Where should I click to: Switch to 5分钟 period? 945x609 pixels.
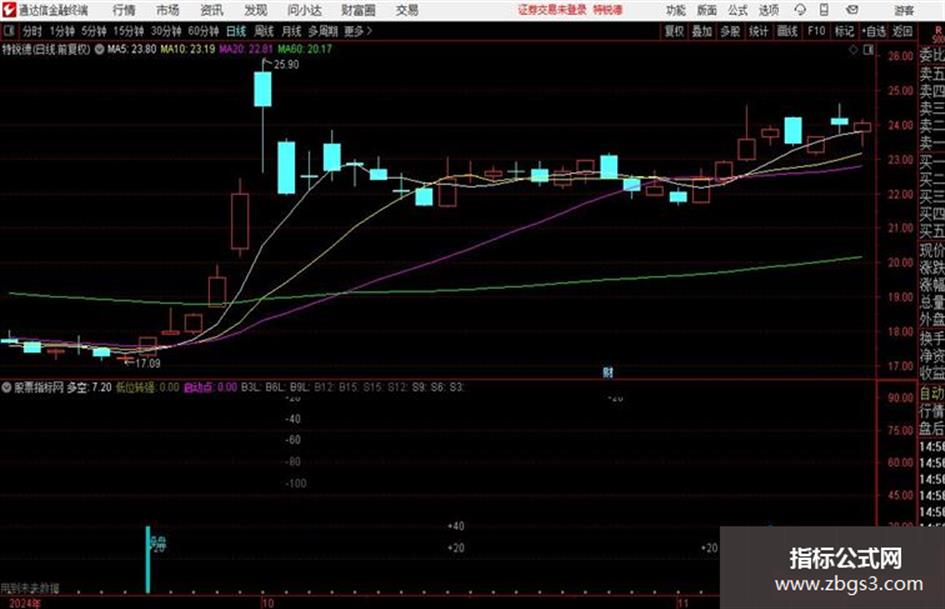click(x=94, y=31)
